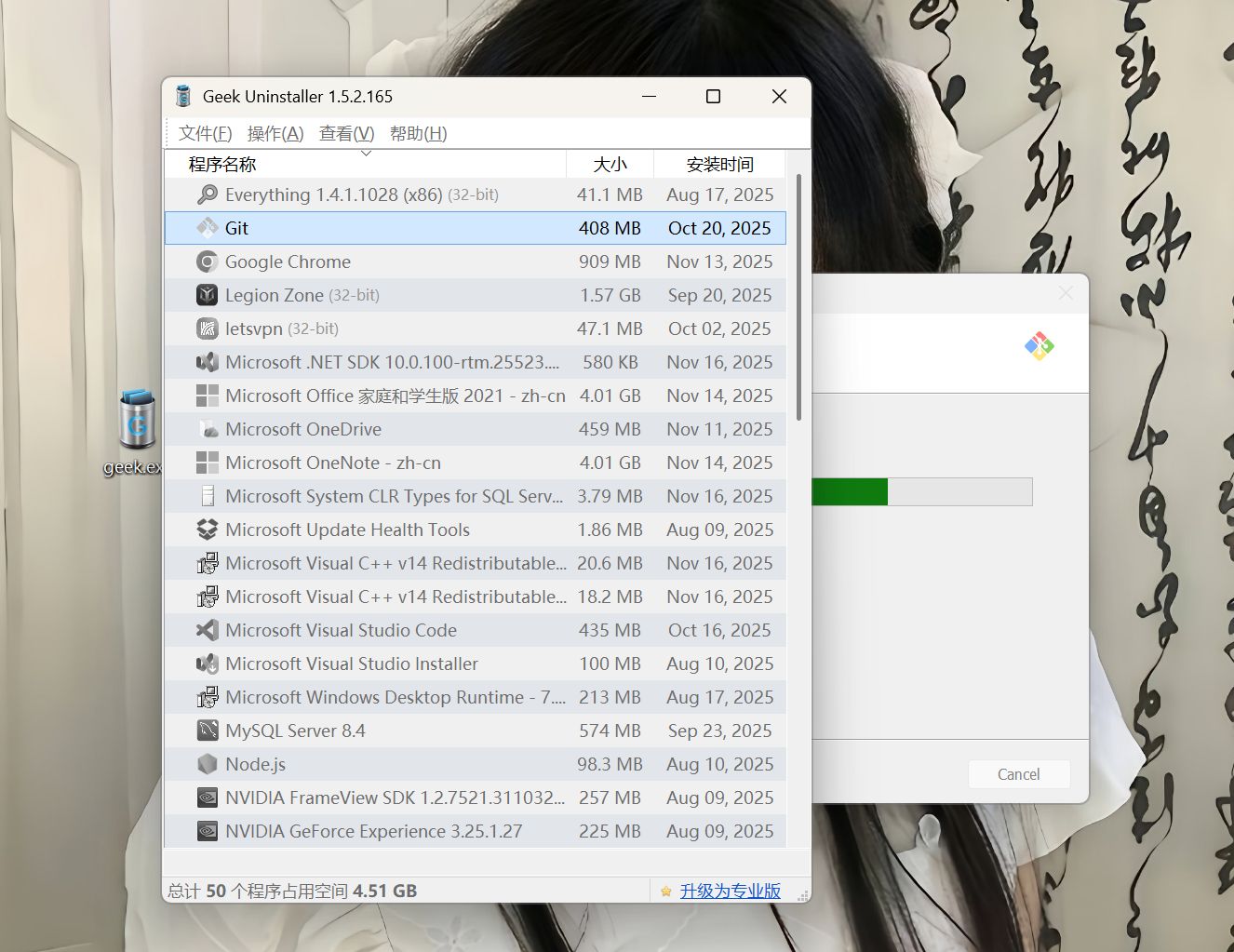Click the Microsoft Visual Studio Code icon

[x=207, y=630]
